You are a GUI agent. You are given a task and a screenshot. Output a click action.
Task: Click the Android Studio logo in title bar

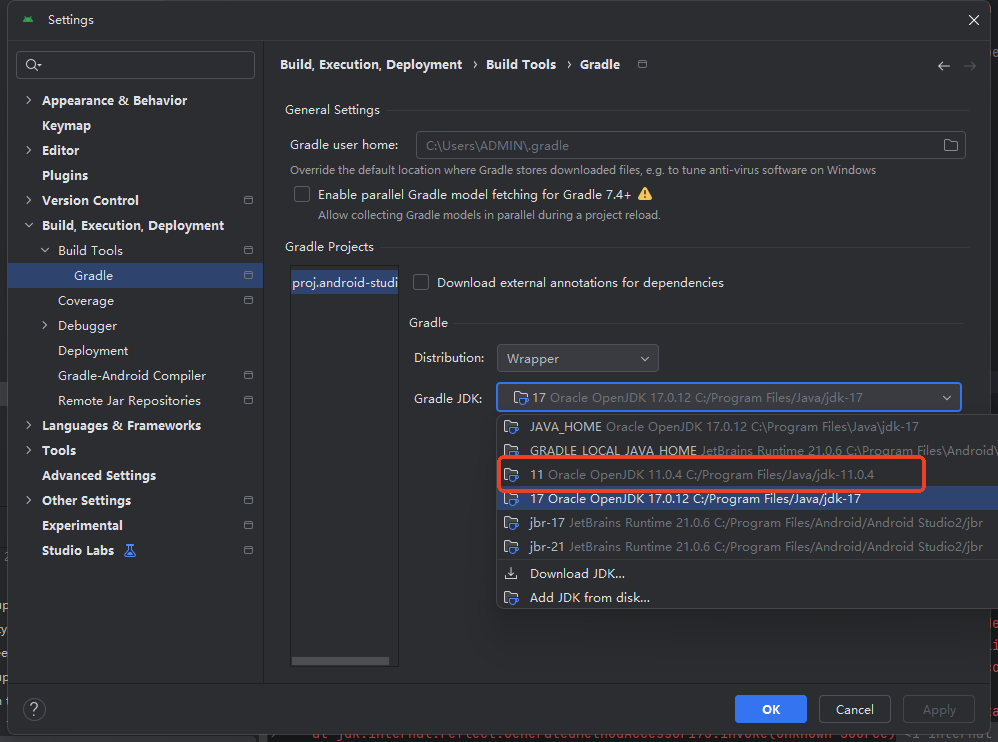[28, 20]
